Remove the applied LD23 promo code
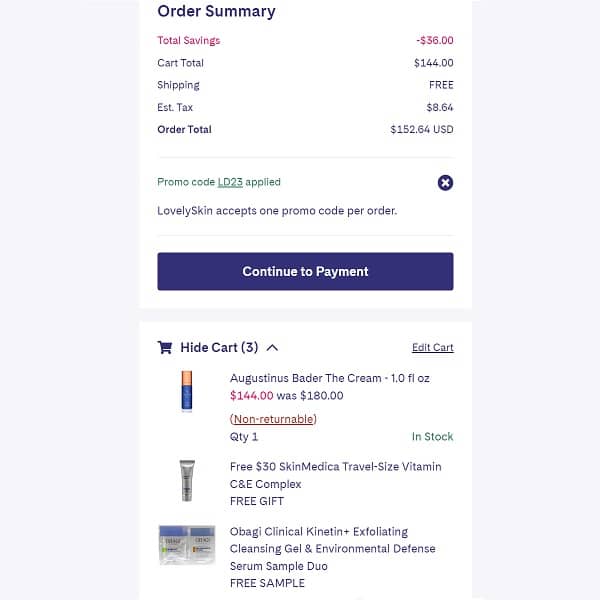600x600 pixels. (445, 183)
